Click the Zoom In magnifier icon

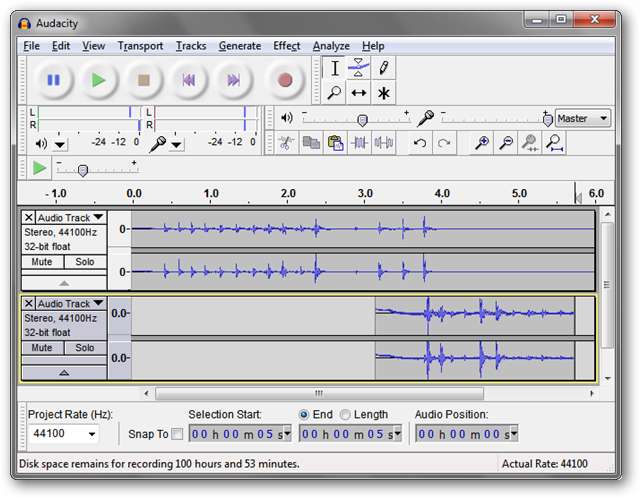coord(481,143)
